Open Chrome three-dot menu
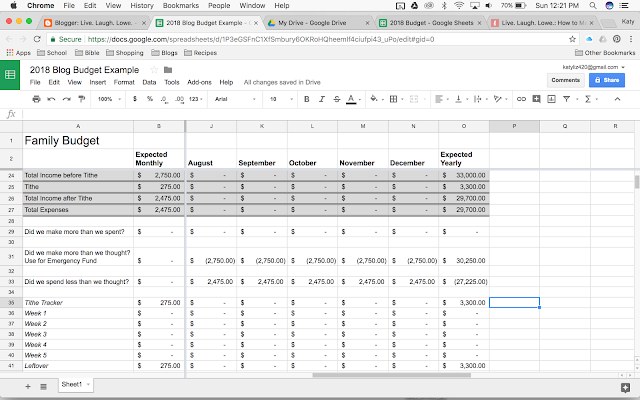Image resolution: width=640 pixels, height=400 pixels. (x=631, y=39)
